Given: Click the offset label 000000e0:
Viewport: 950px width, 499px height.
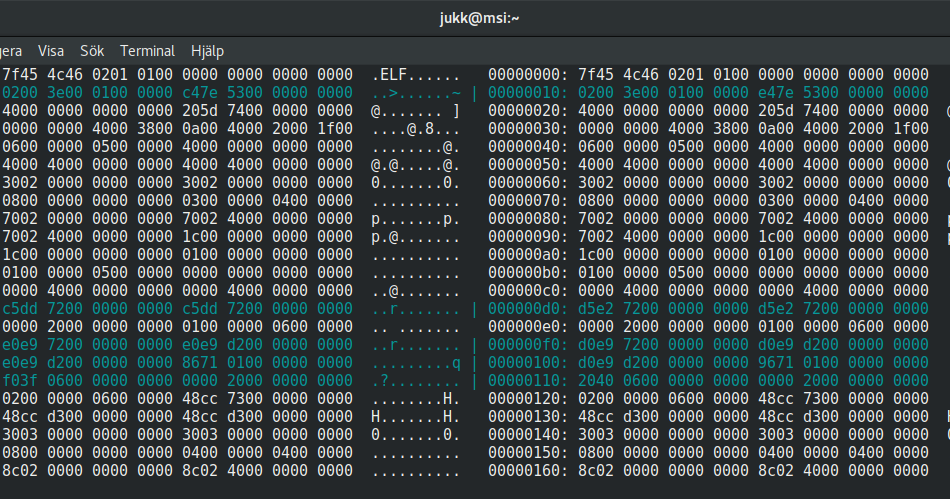Looking at the screenshot, I should [x=528, y=326].
